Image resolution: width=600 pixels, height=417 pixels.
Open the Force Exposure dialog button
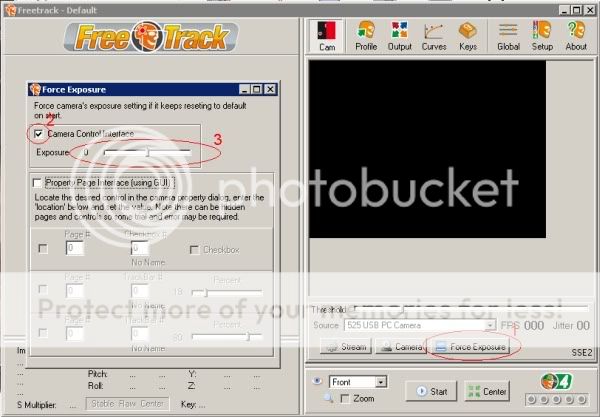[x=470, y=347]
